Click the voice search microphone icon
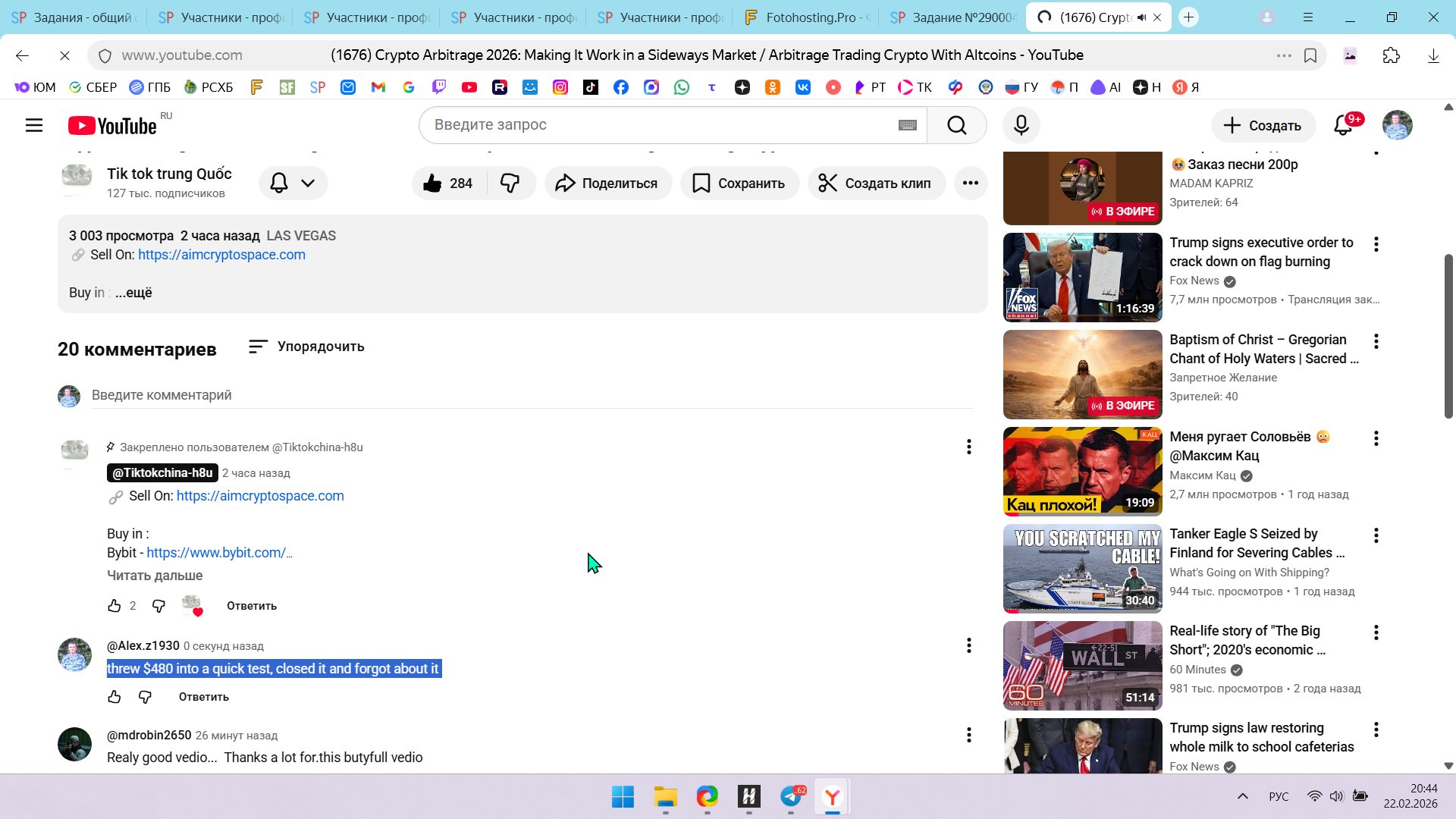Screen dimensions: 1456x819 pos(1021,125)
